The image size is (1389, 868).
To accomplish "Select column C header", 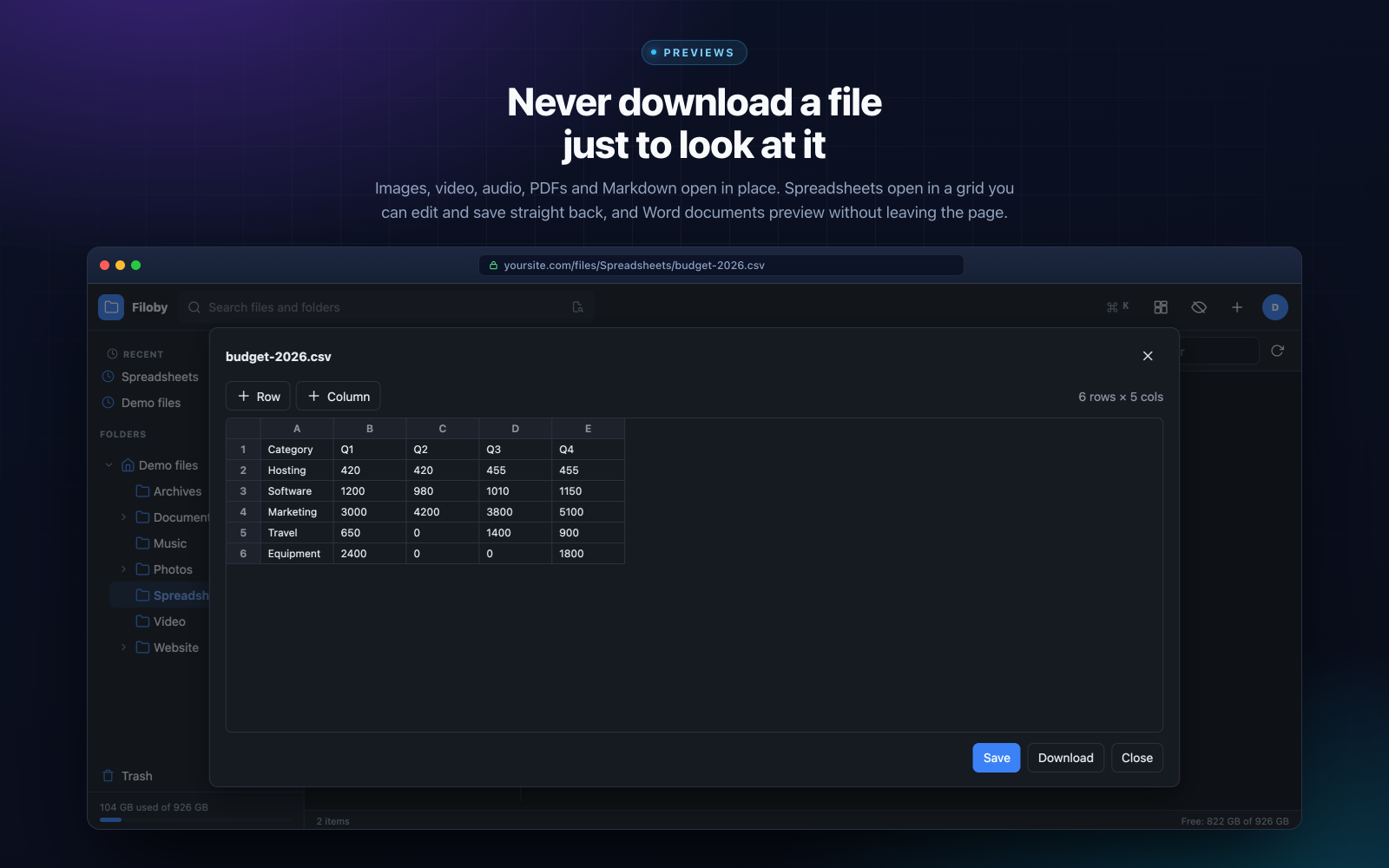I will tap(443, 429).
